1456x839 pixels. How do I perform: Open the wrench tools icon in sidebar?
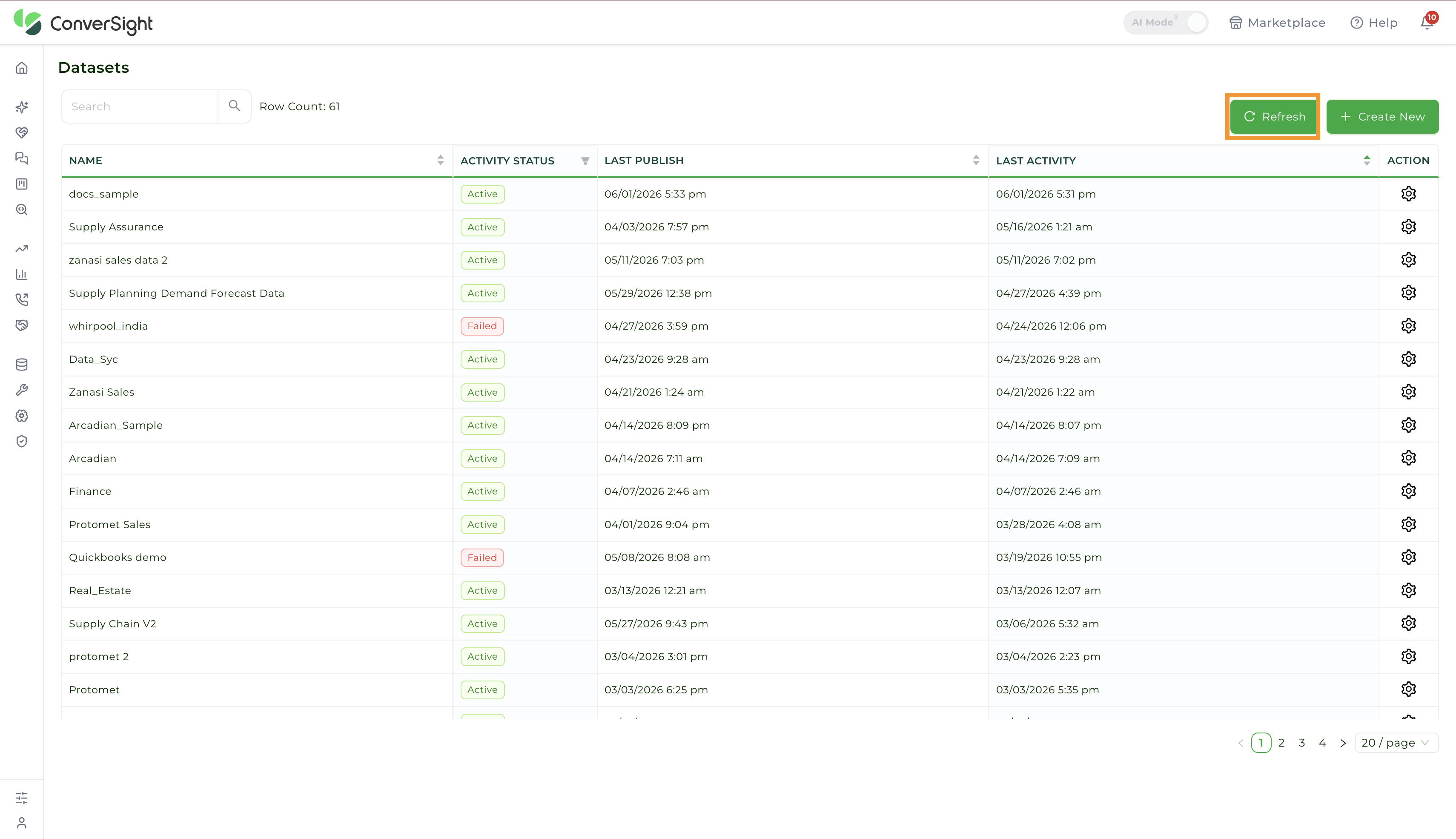22,390
